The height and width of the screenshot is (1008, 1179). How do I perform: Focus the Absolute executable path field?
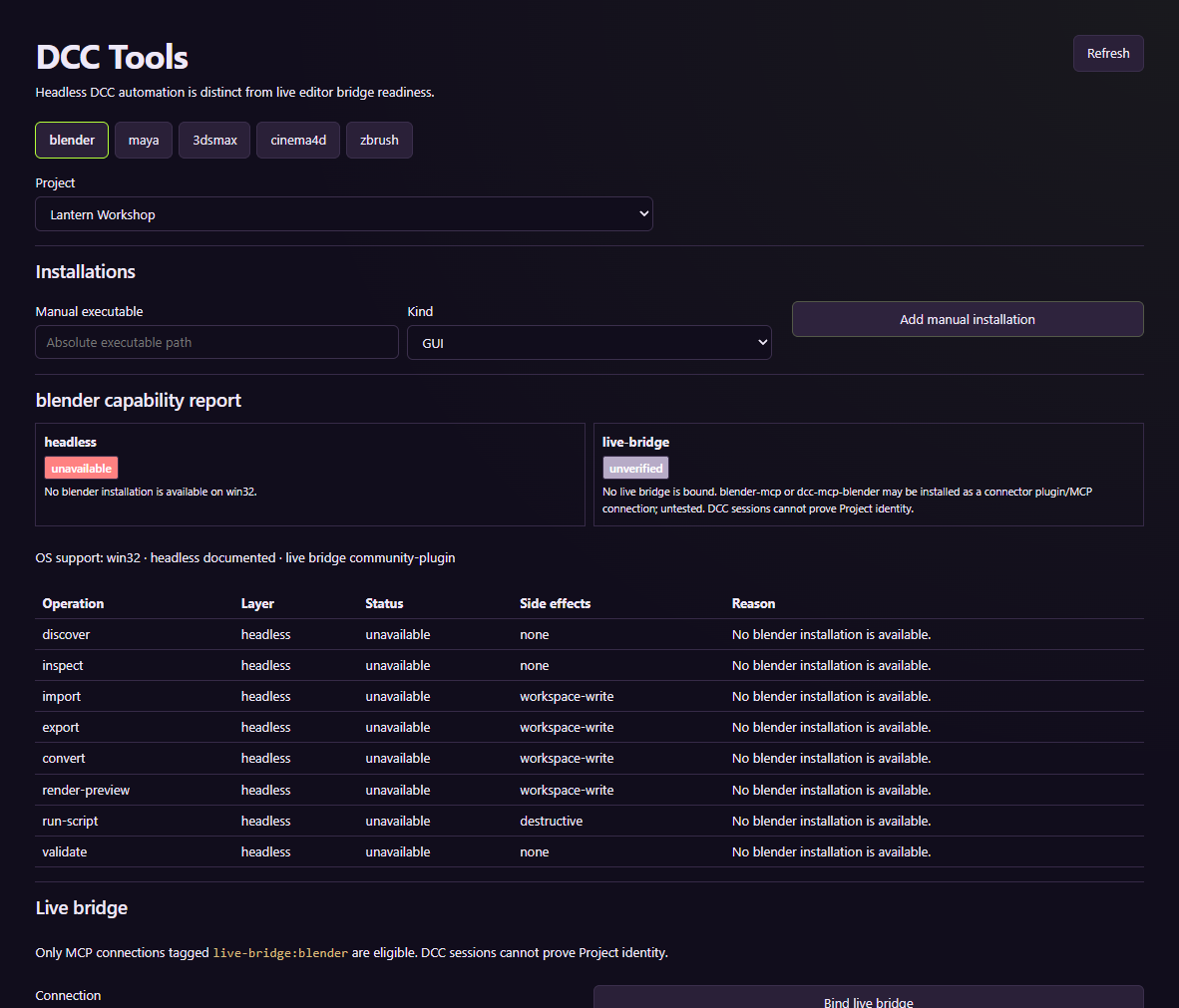[216, 342]
